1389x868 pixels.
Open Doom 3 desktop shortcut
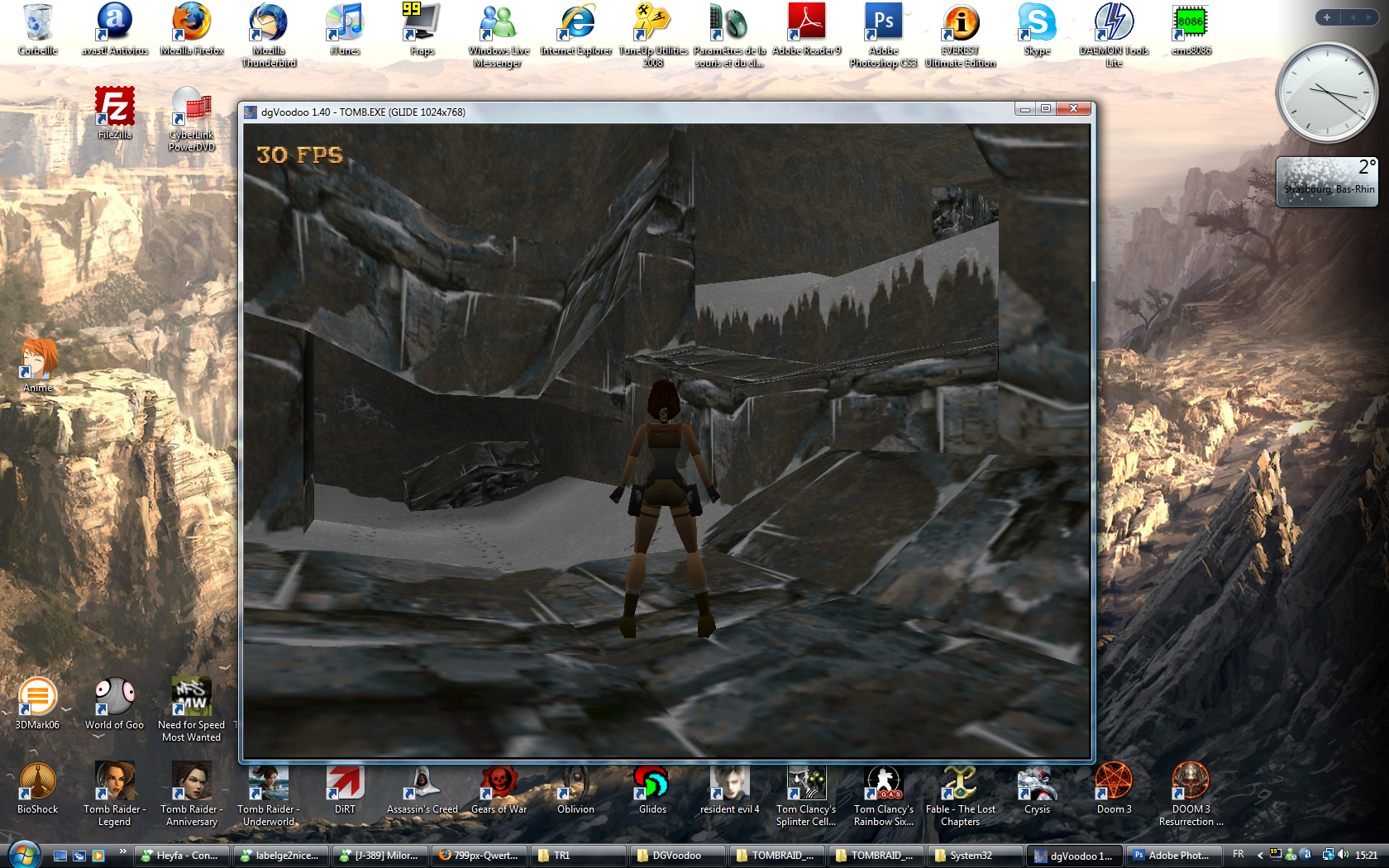(x=1114, y=788)
